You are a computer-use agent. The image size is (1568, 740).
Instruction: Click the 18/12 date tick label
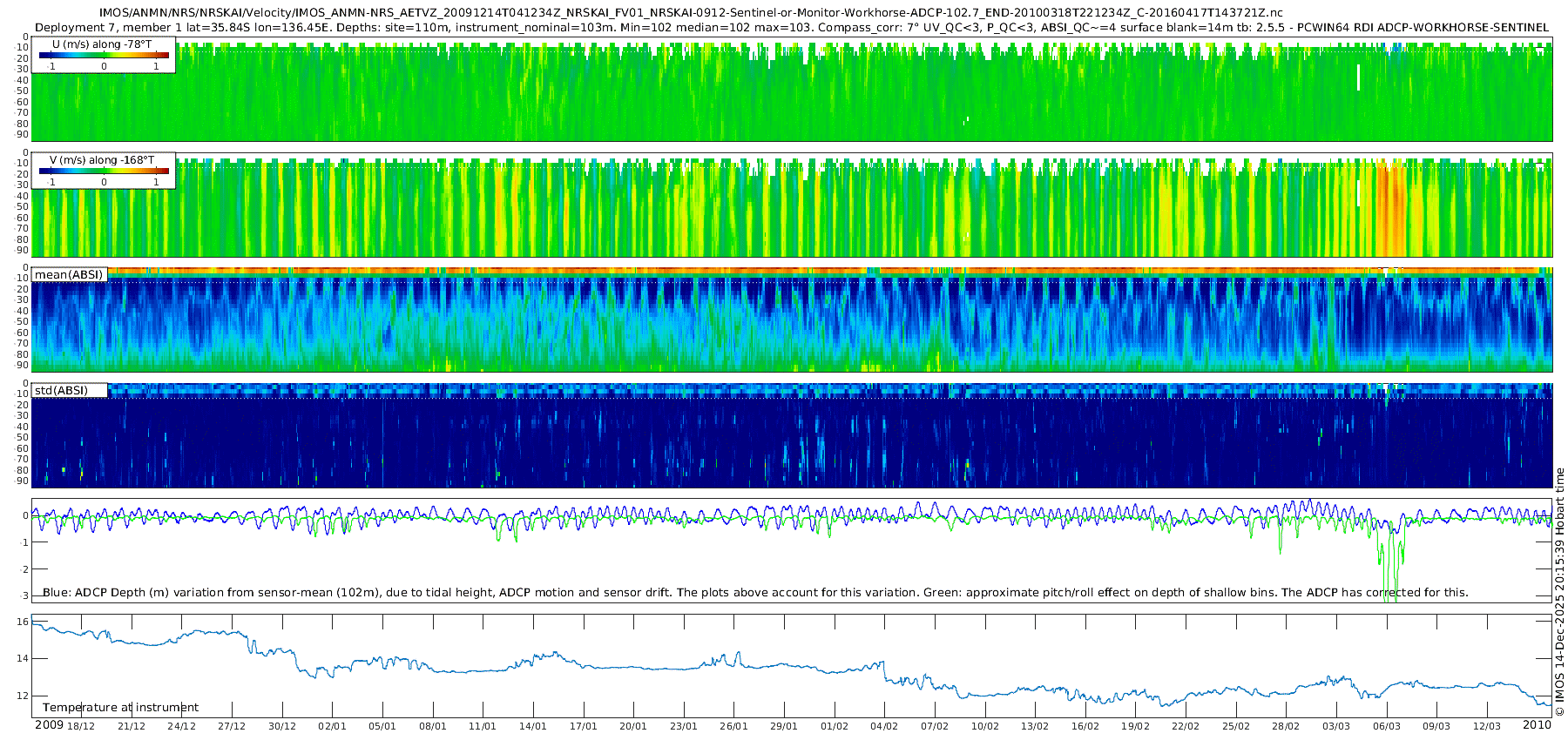[x=81, y=726]
